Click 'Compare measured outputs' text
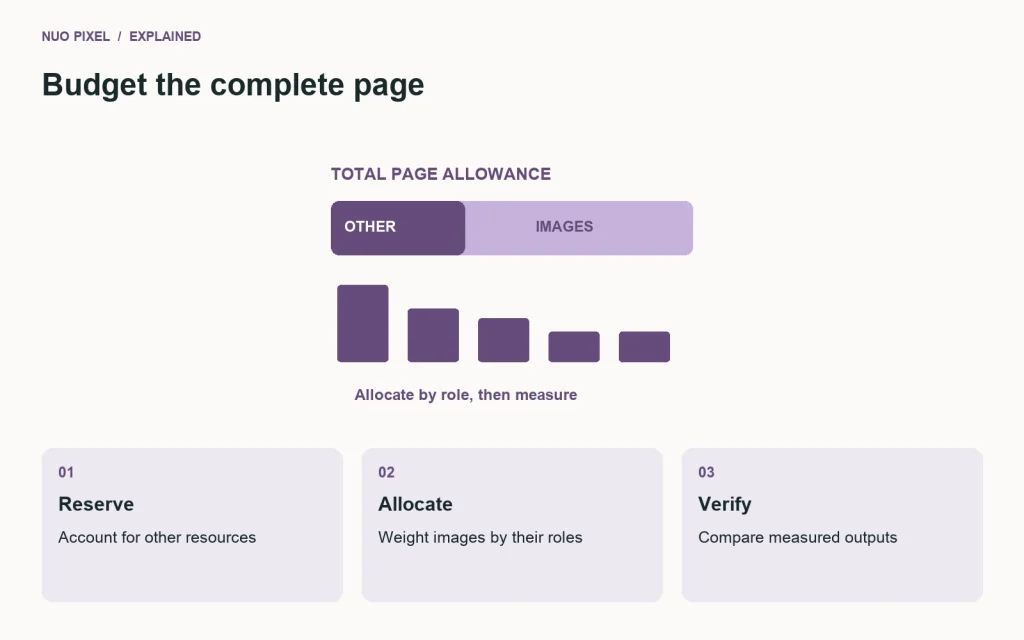The height and width of the screenshot is (640, 1024). (x=797, y=537)
